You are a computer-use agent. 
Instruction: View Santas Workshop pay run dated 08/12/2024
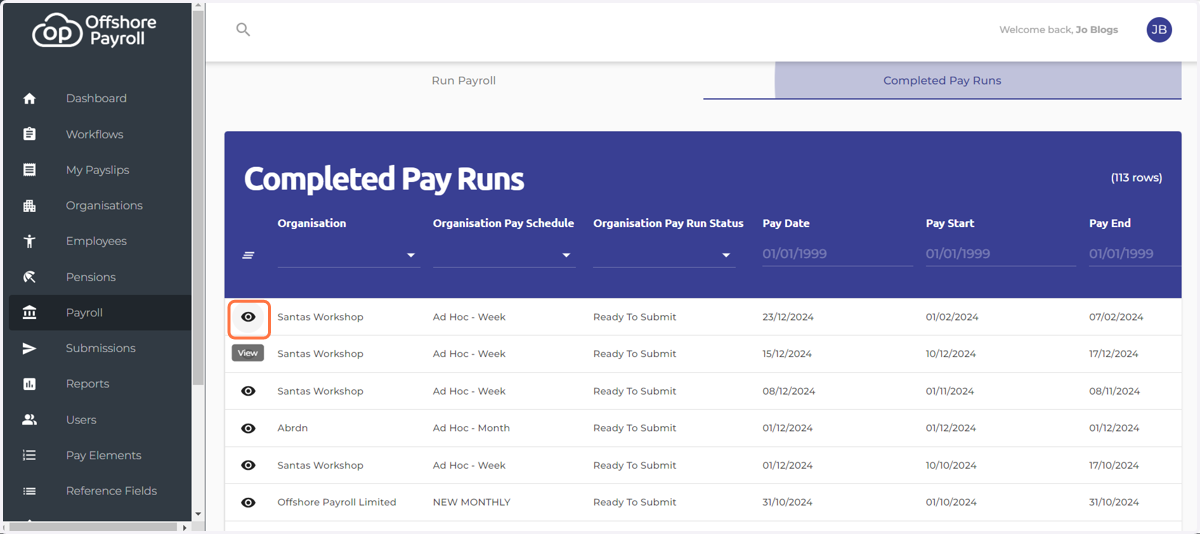click(249, 391)
